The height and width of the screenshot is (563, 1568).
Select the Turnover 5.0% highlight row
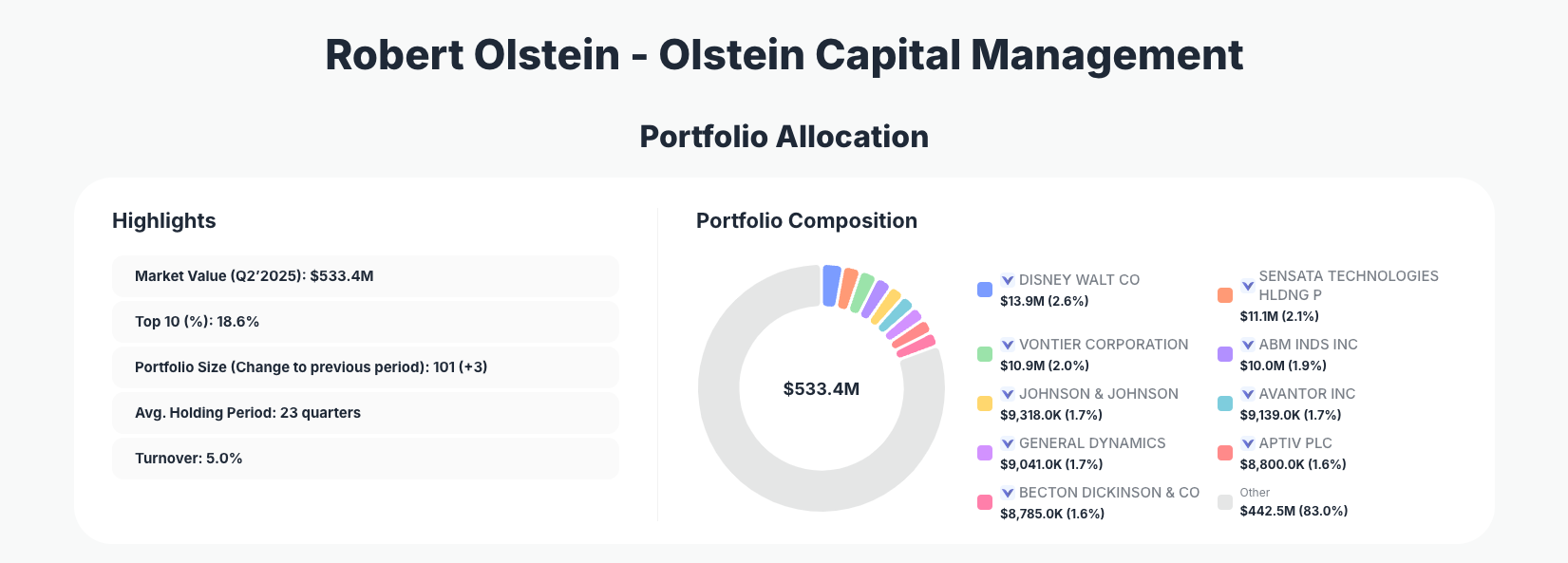366,458
